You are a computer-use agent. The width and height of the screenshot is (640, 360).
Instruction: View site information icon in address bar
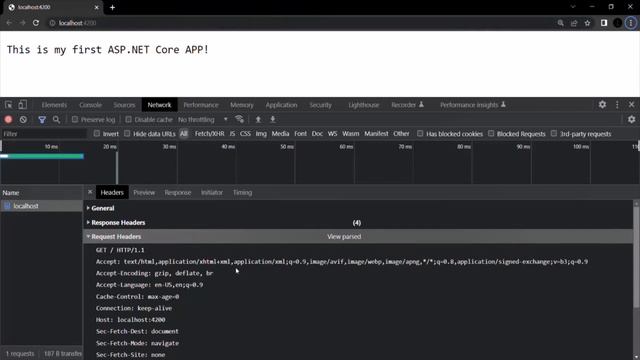(52, 23)
